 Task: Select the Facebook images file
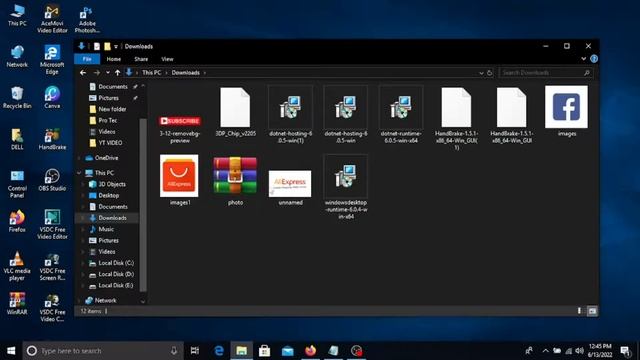[567, 111]
